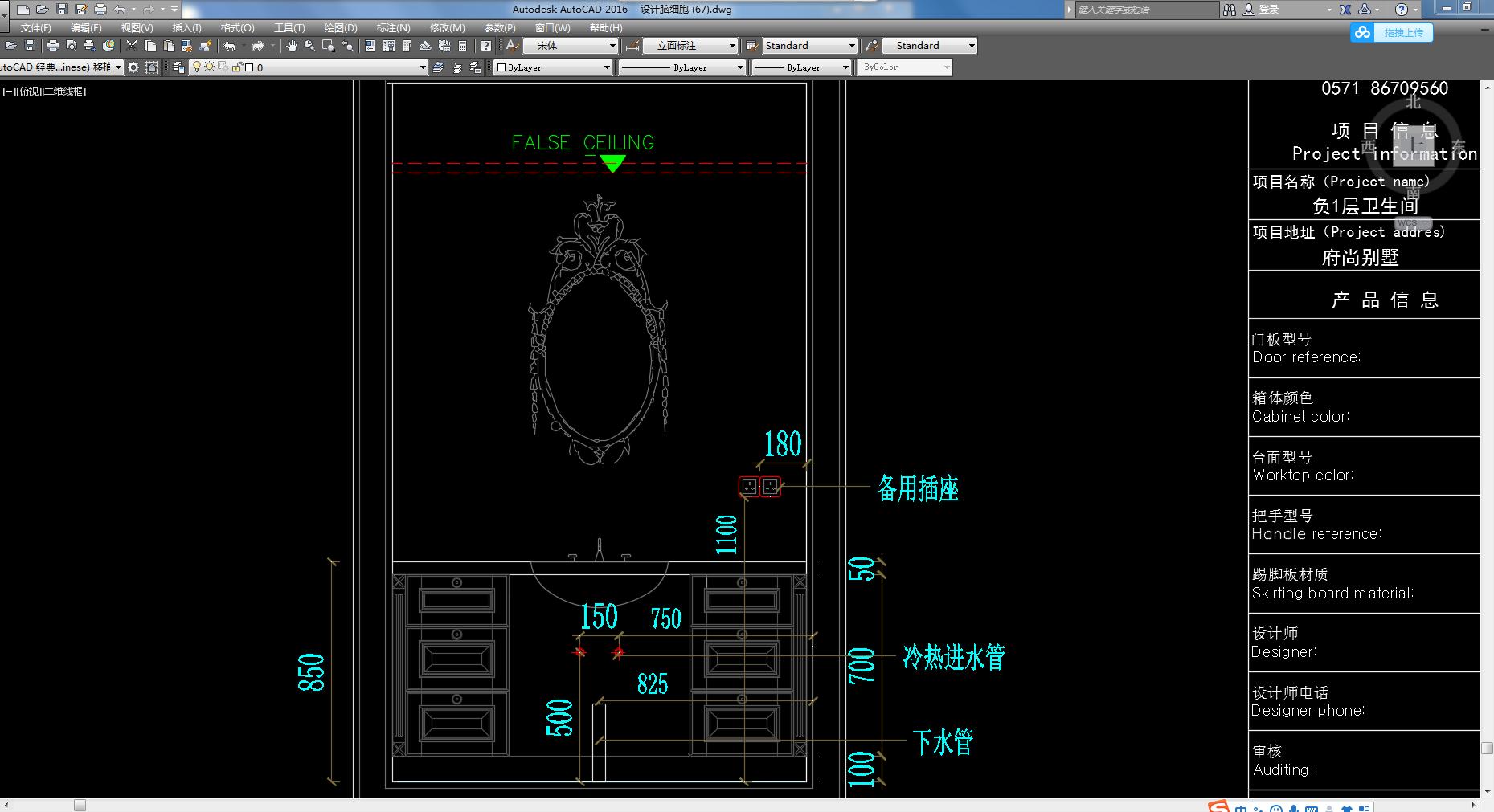Open the QuickCalc calculator icon
Screen dimensions: 1494x812
pos(462,46)
